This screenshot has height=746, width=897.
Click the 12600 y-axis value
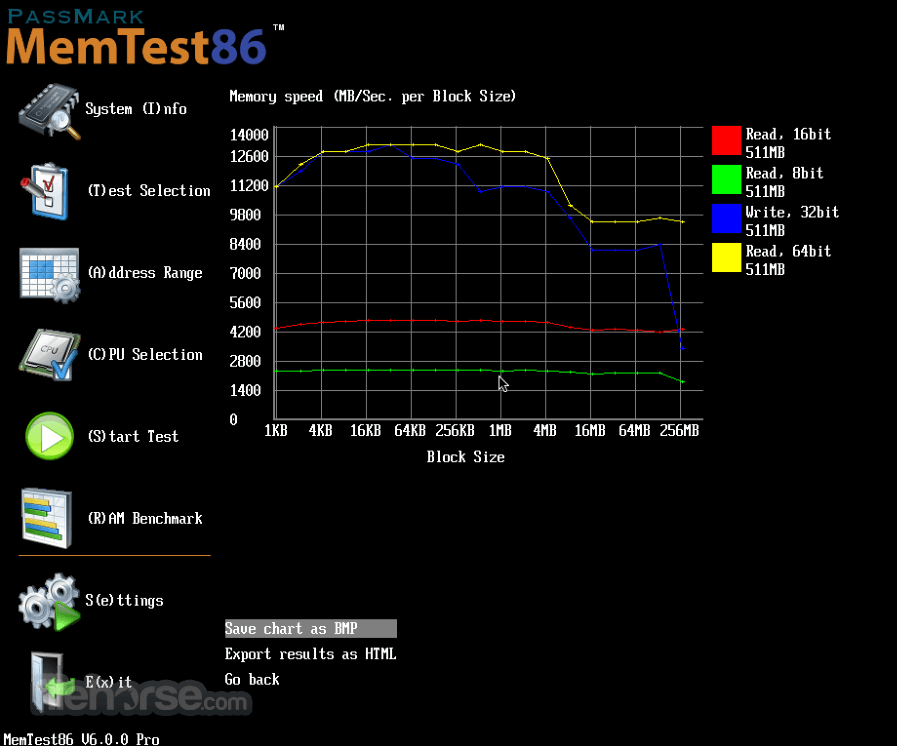(x=249, y=157)
